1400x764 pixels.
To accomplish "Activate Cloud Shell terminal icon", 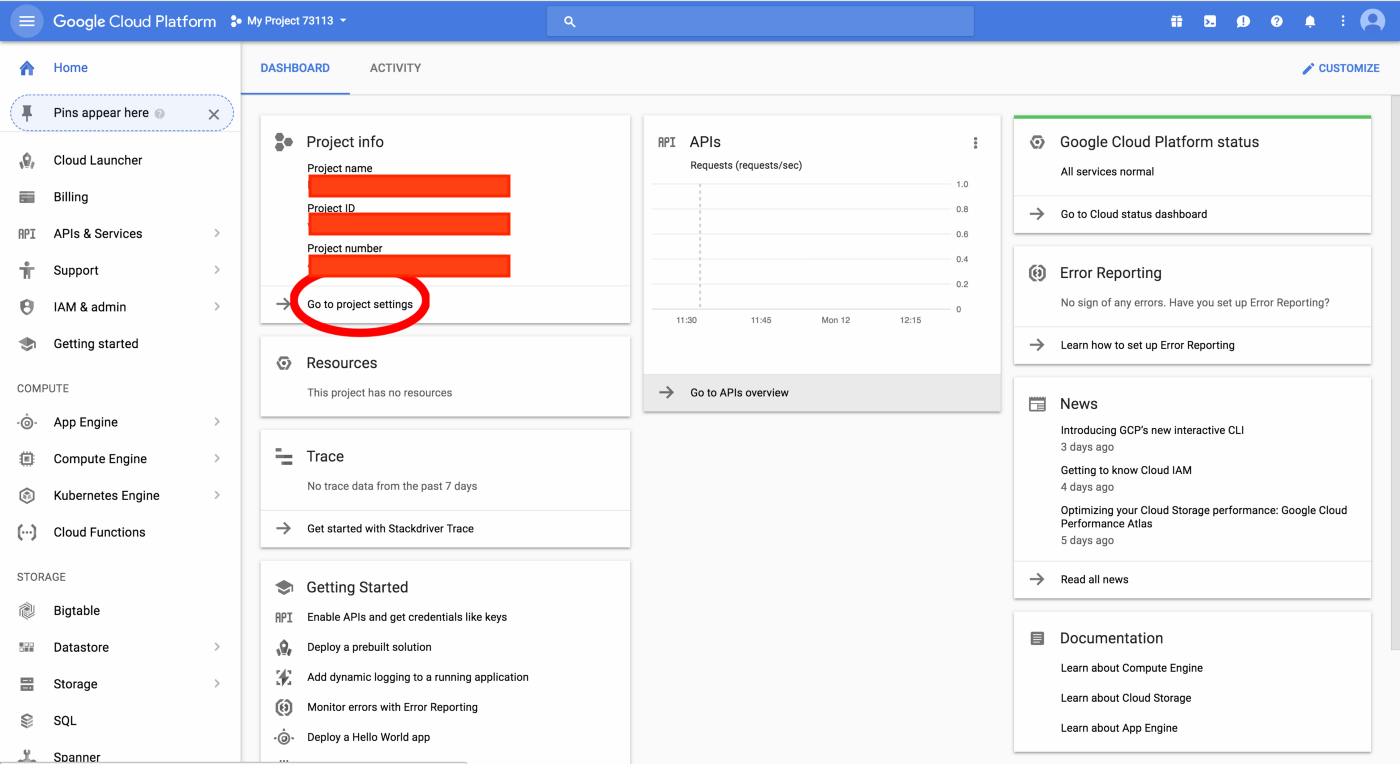I will tap(1210, 21).
